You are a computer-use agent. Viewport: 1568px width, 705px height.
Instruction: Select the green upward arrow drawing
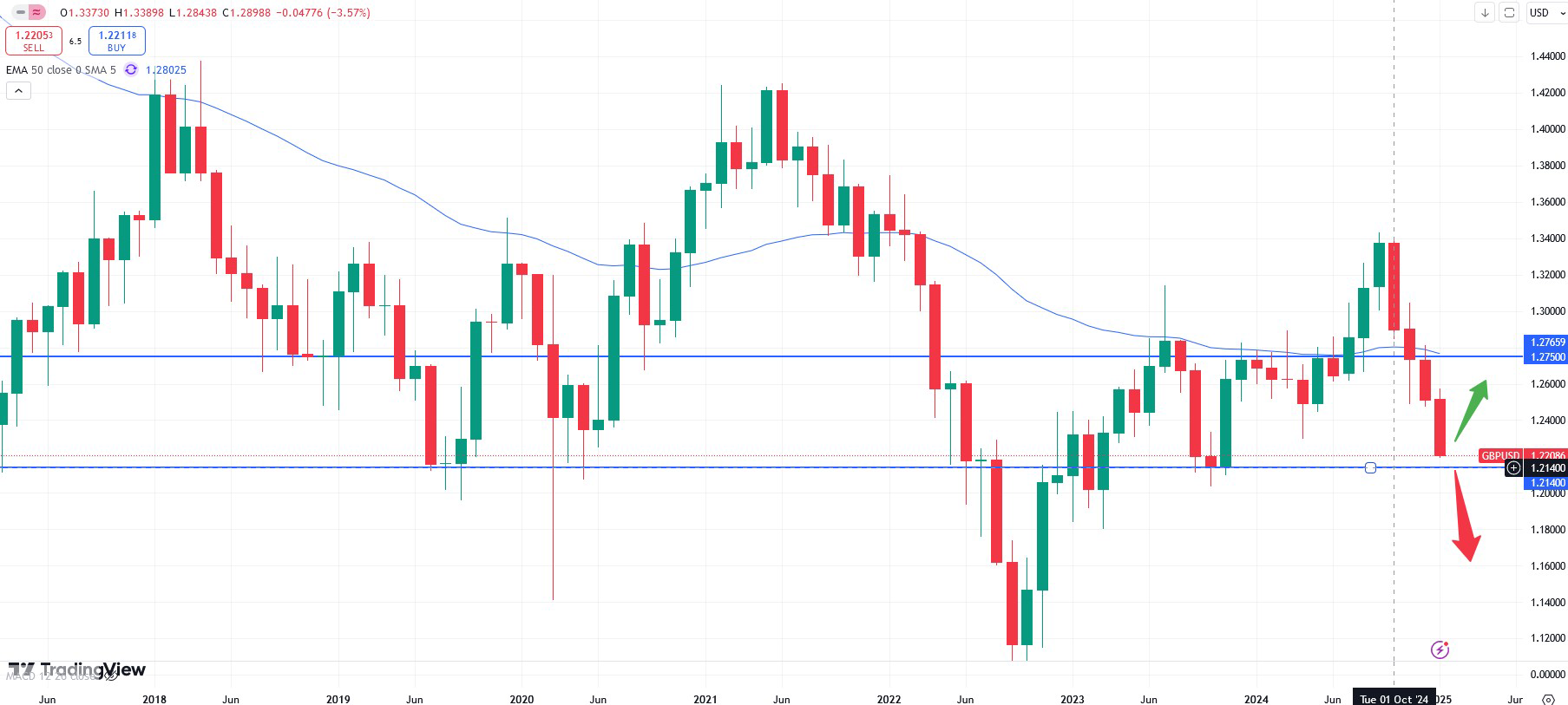[1472, 408]
